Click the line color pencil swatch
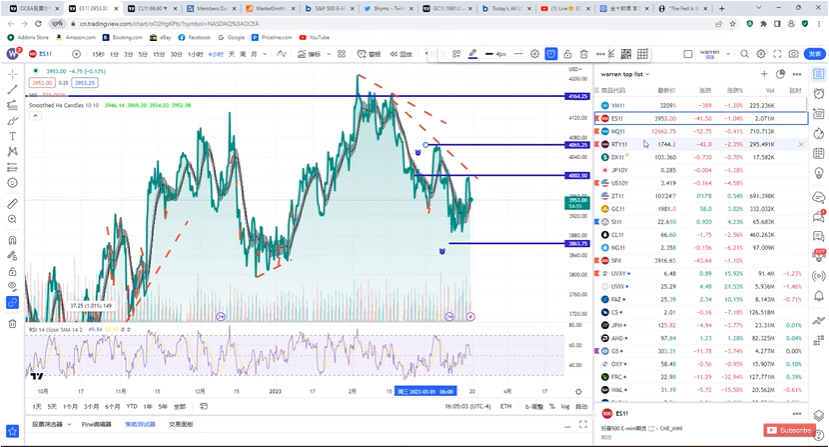The image size is (829, 447). click(473, 54)
